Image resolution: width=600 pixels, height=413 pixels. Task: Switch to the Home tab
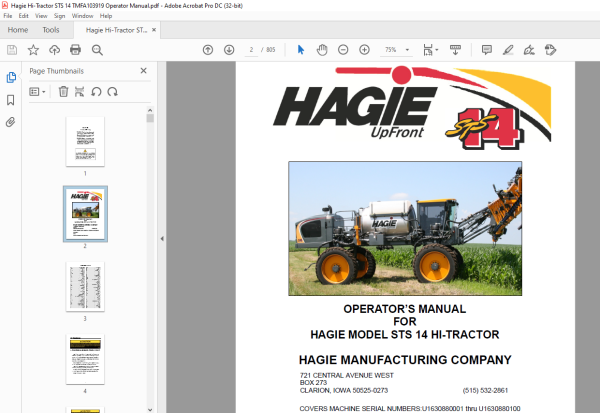[x=18, y=30]
